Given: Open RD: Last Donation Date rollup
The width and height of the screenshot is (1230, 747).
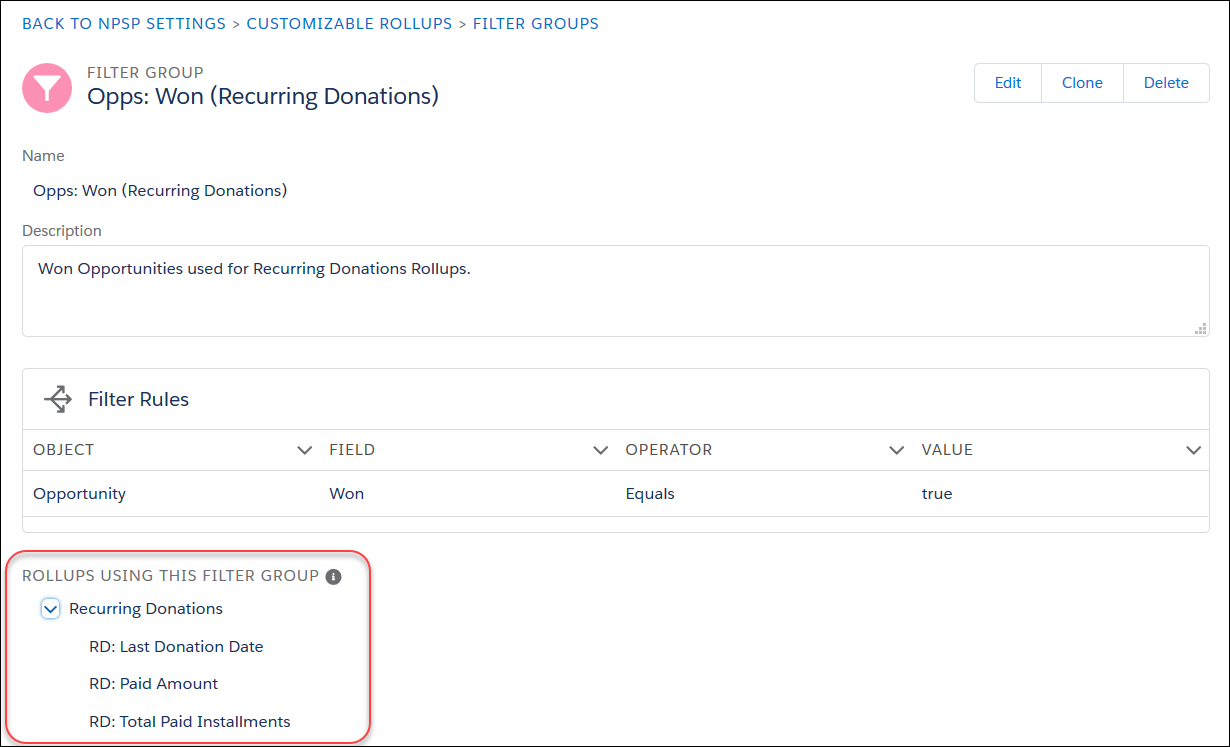Looking at the screenshot, I should 176,646.
